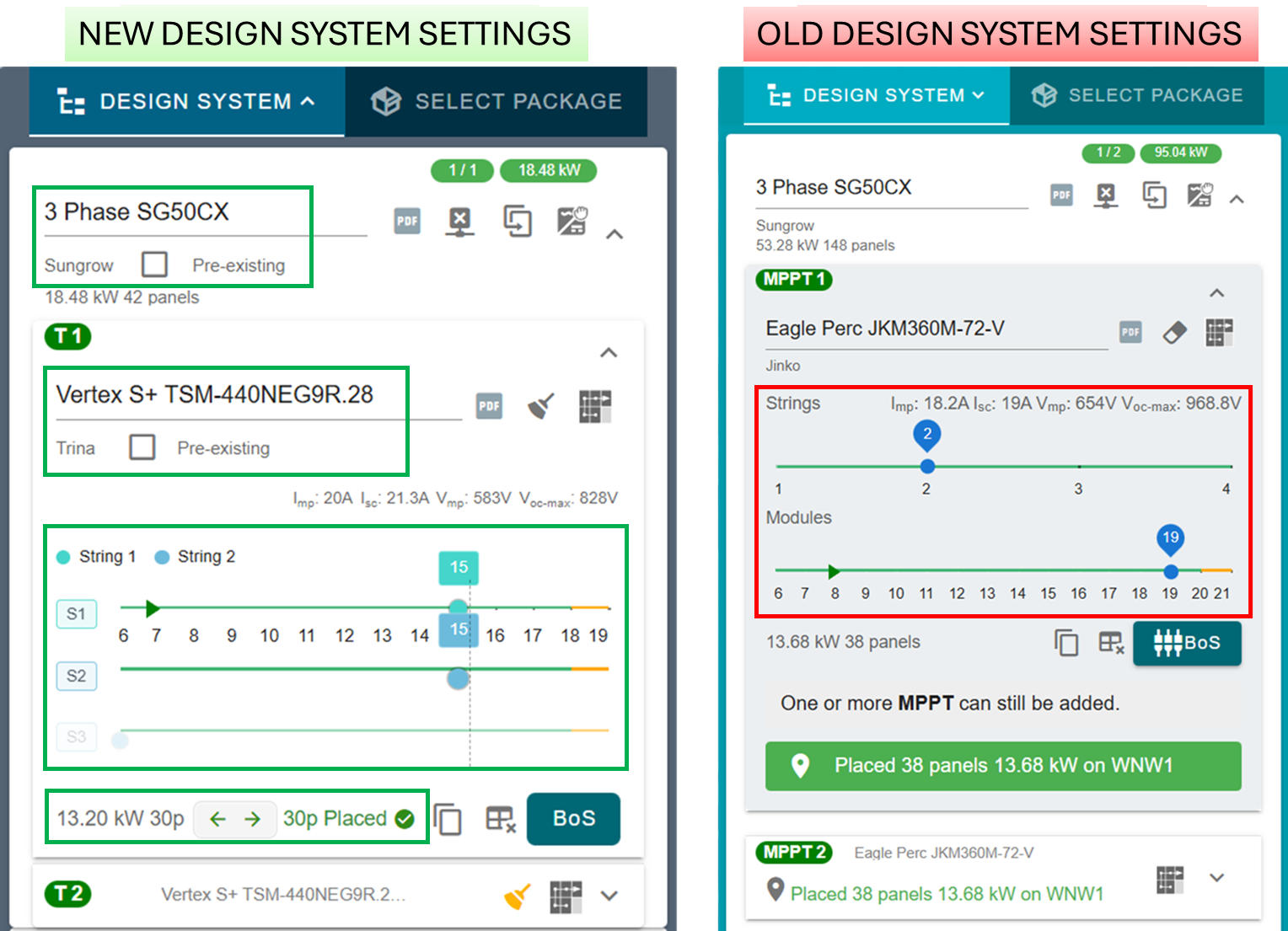Click panel layout grid icon in MPPT 2 row
The image size is (1288, 931).
point(1169,879)
